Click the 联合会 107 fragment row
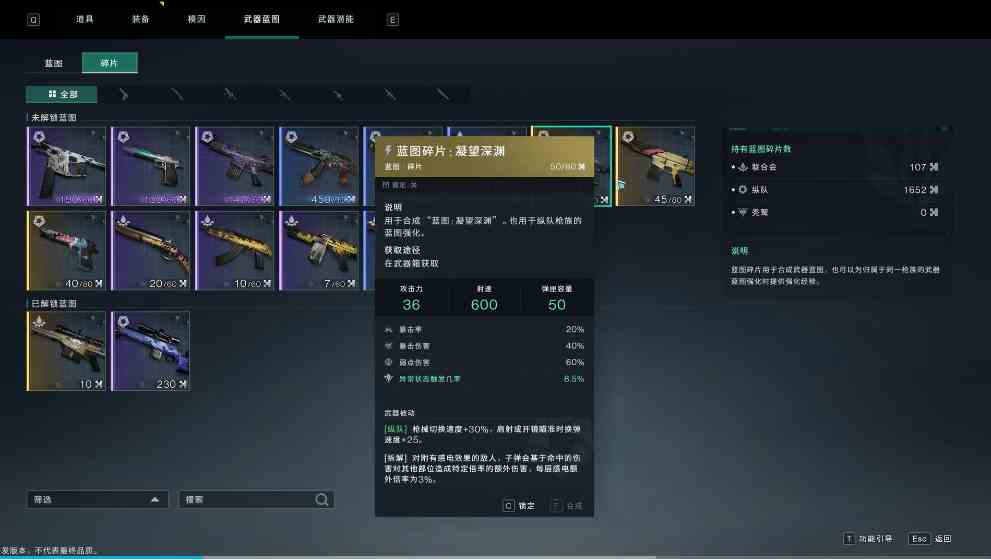This screenshot has width=991, height=560. pos(835,167)
